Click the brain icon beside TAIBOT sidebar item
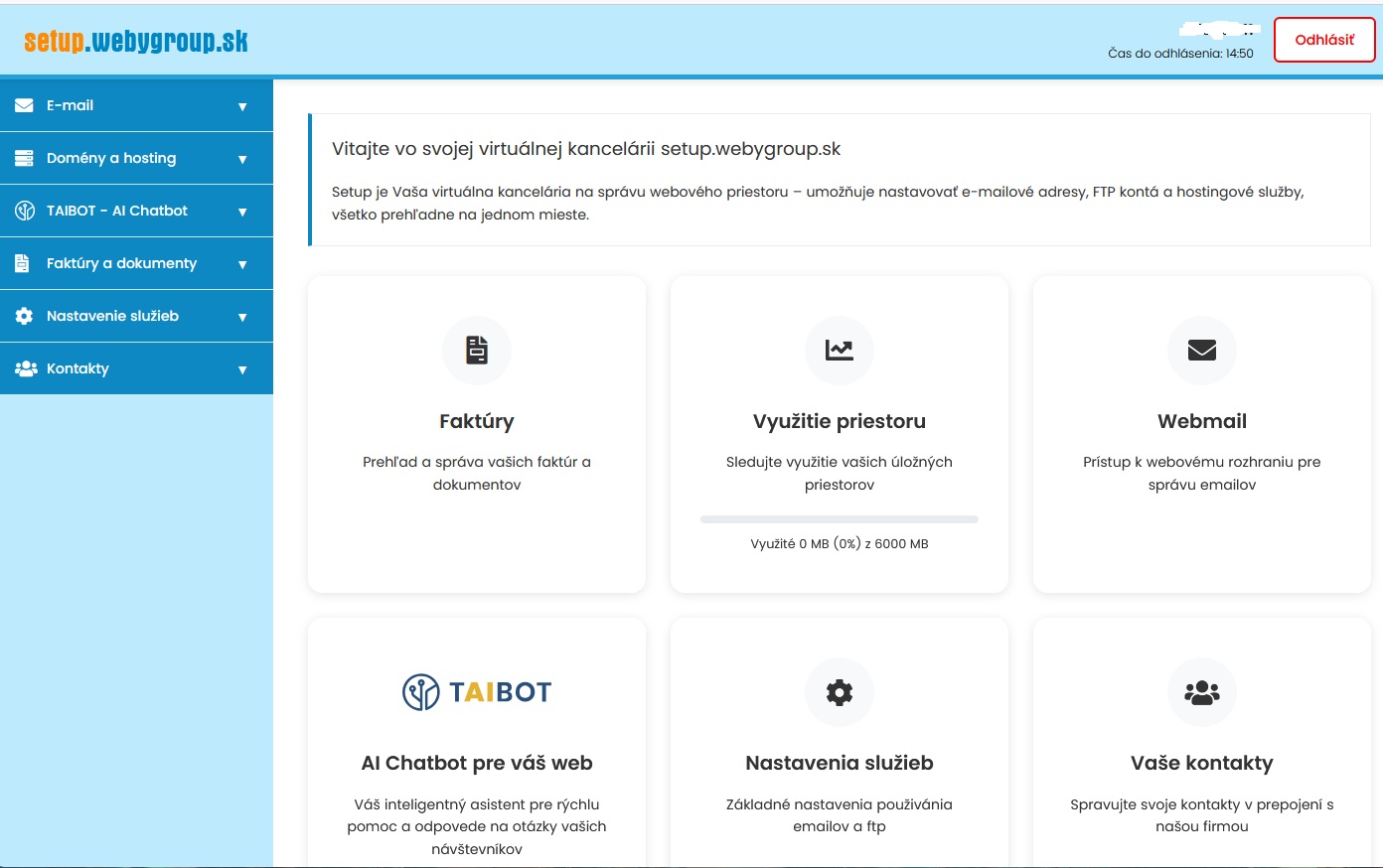The image size is (1383, 868). click(24, 211)
